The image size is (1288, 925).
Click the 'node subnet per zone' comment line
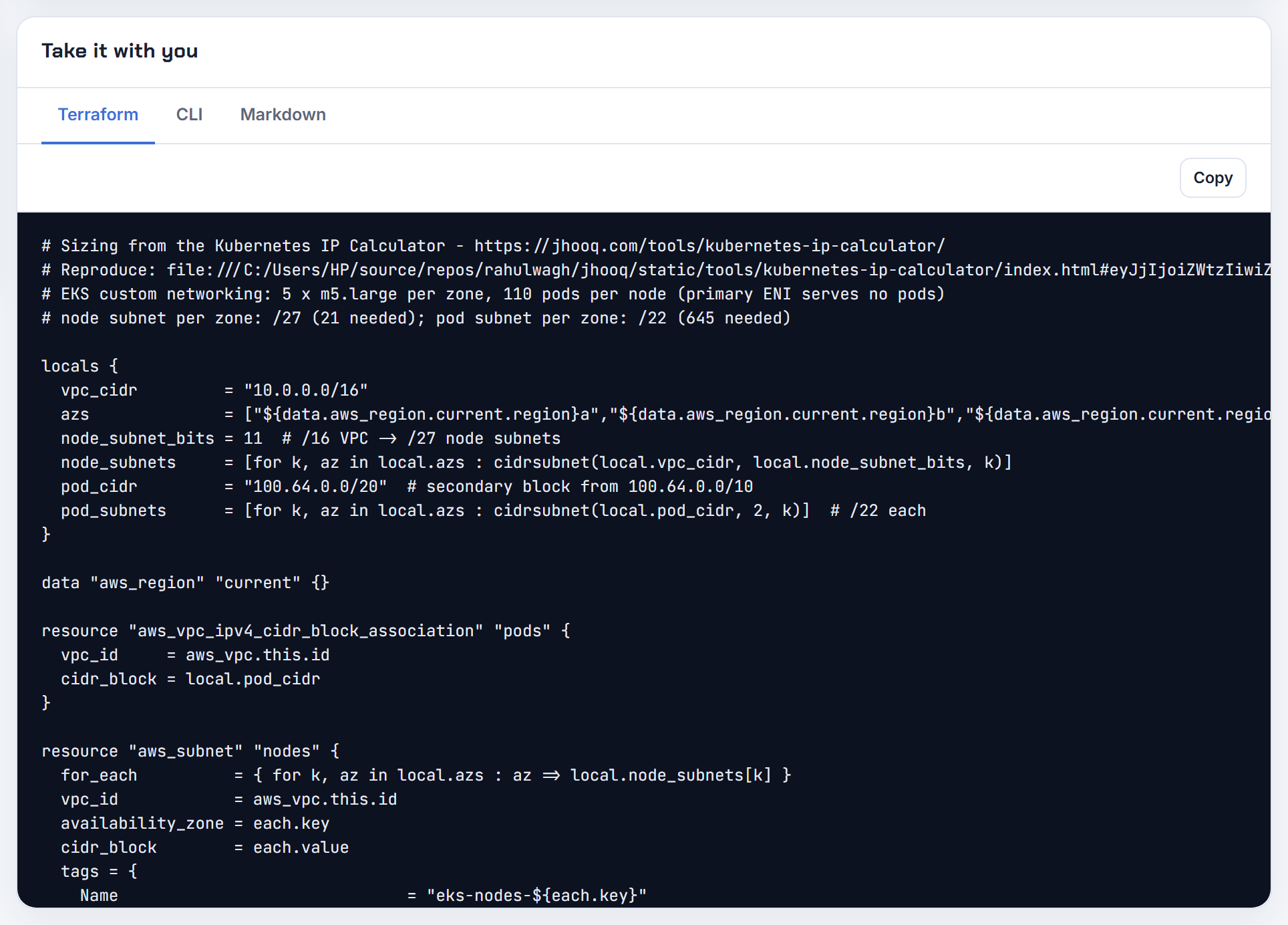(x=416, y=318)
